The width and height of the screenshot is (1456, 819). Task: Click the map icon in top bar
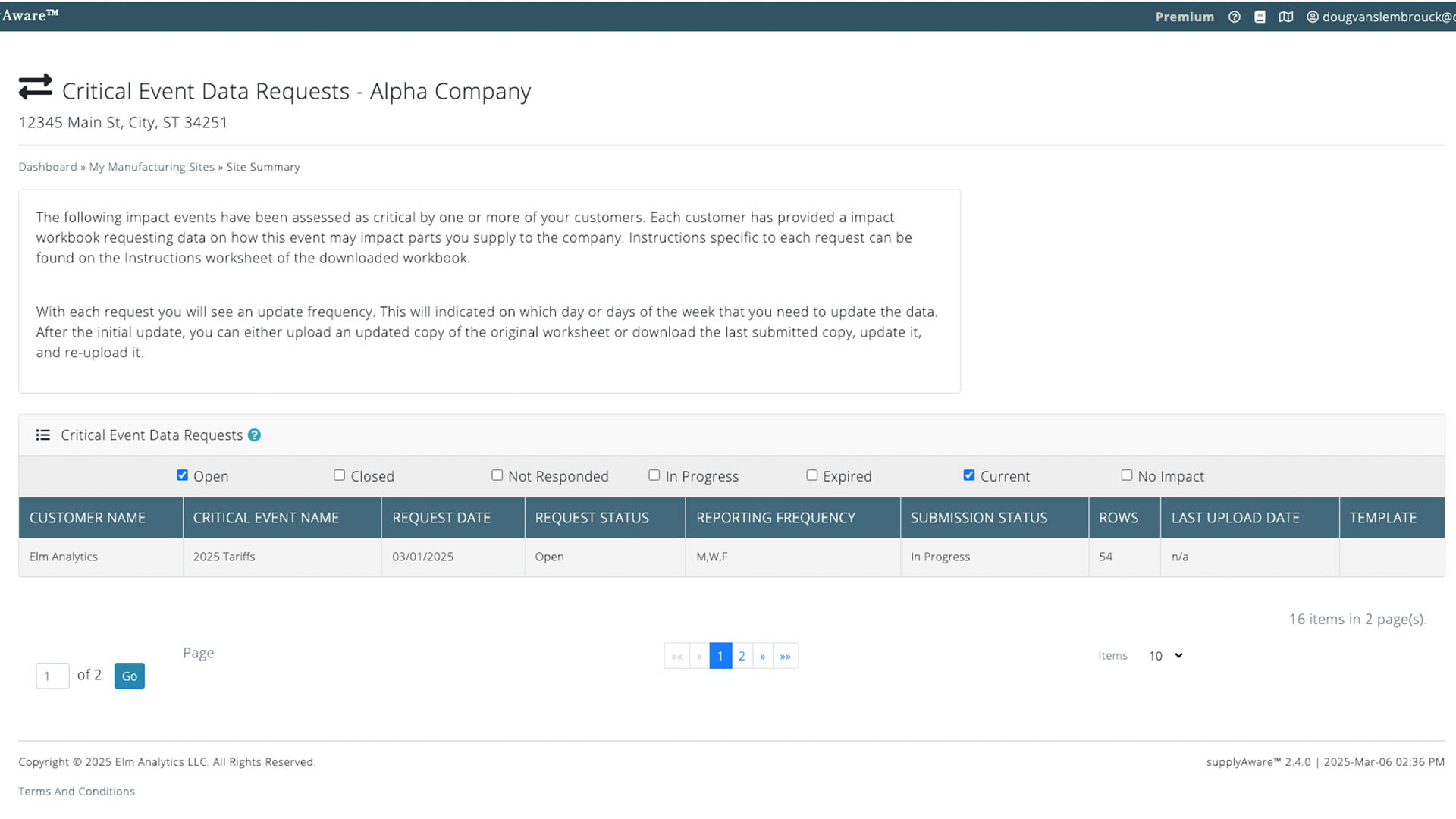(x=1286, y=17)
